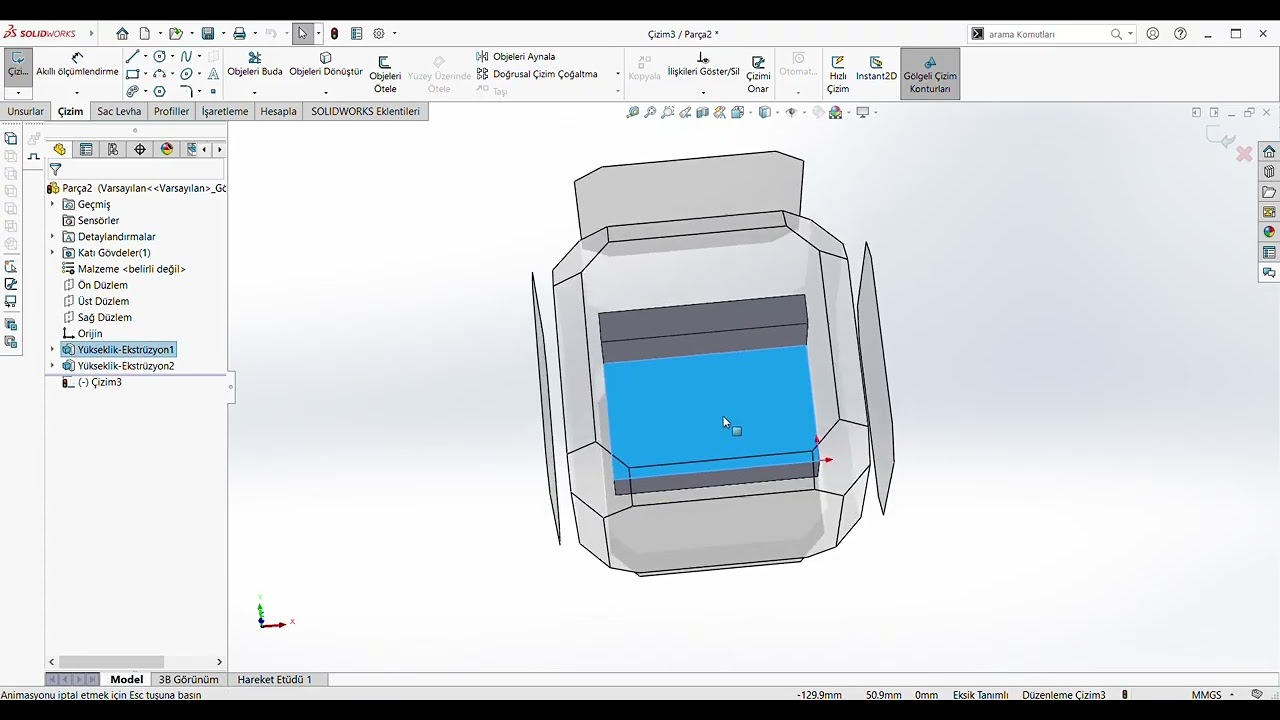The width and height of the screenshot is (1280, 720).
Task: Open the FeatureManager design tree tab
Action: point(59,149)
